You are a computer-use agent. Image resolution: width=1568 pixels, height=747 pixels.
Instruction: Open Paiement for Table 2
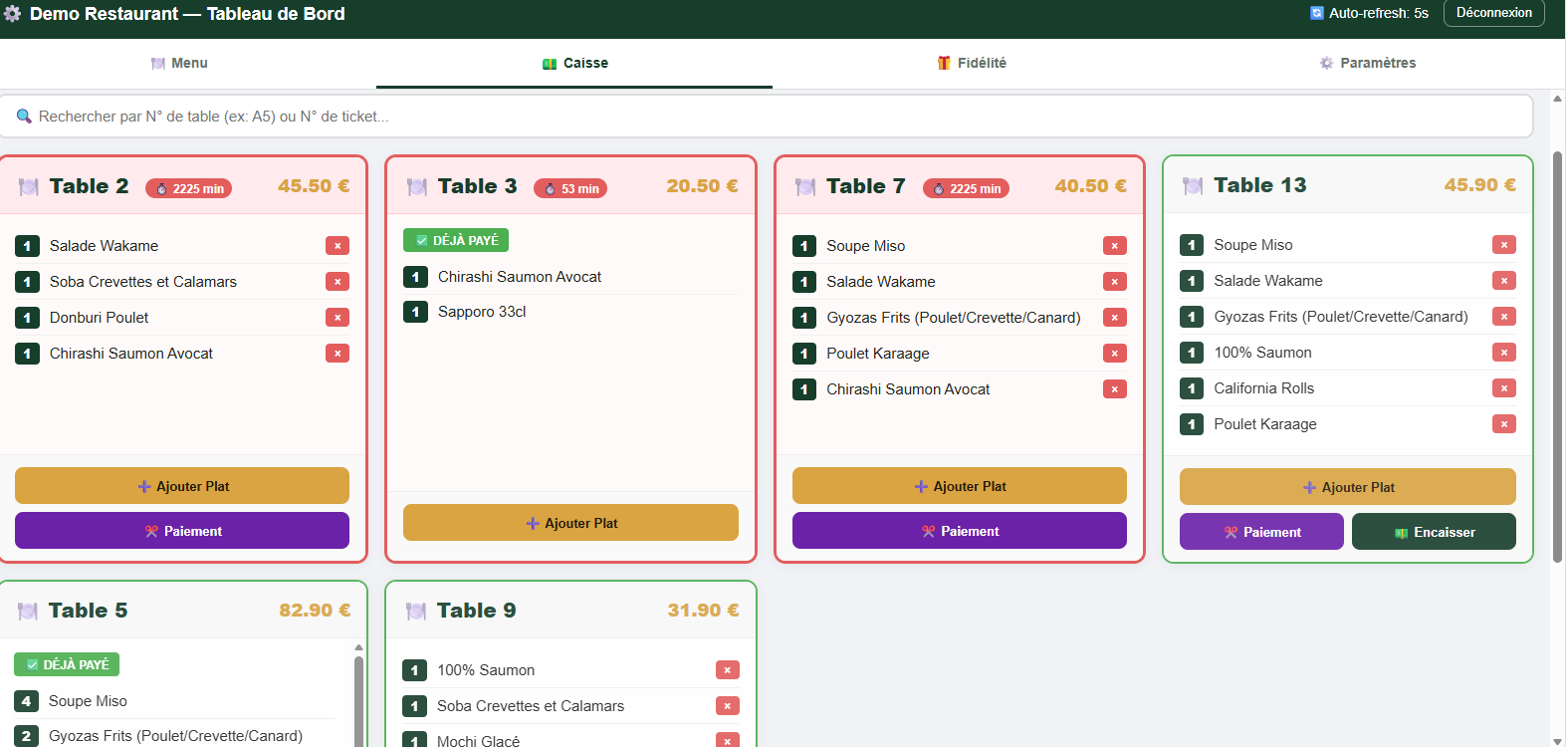[182, 531]
